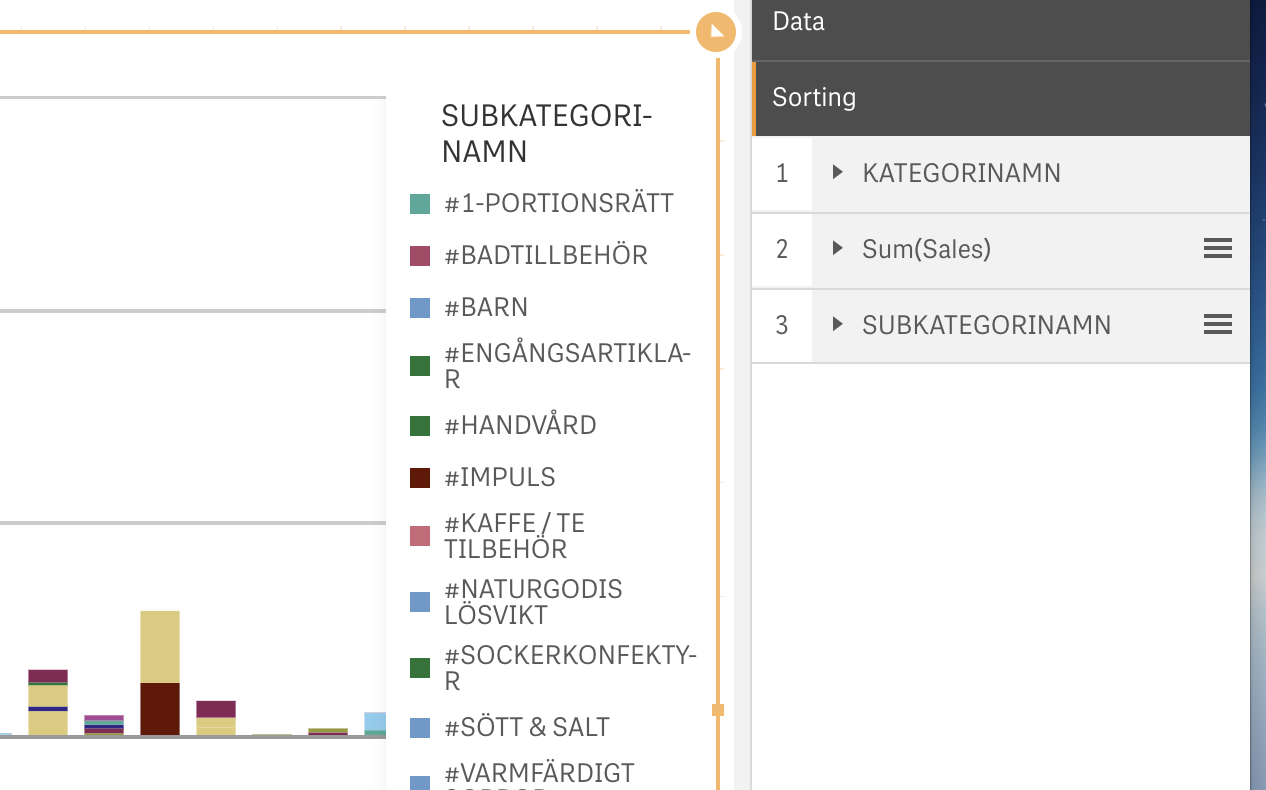Choose #SÖTT & SALT legend item
Screen dimensions: 1266x790
(x=527, y=727)
